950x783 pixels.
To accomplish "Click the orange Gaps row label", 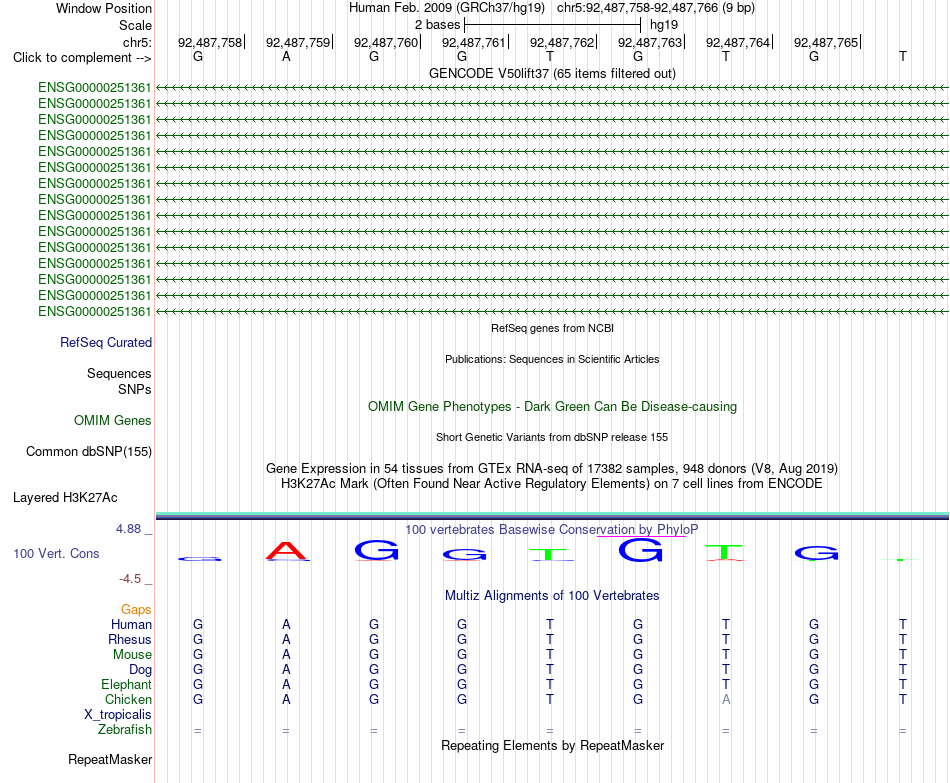I will click(136, 610).
